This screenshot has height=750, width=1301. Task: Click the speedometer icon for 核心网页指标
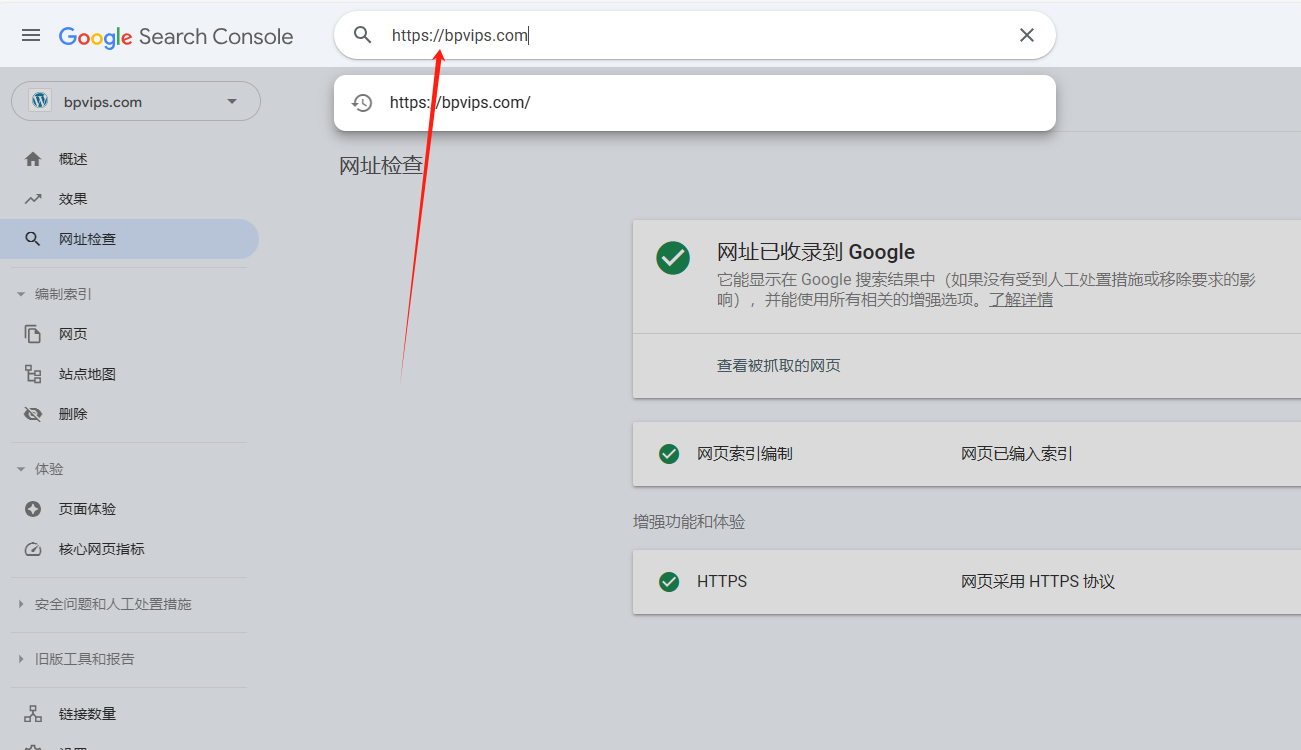(33, 549)
